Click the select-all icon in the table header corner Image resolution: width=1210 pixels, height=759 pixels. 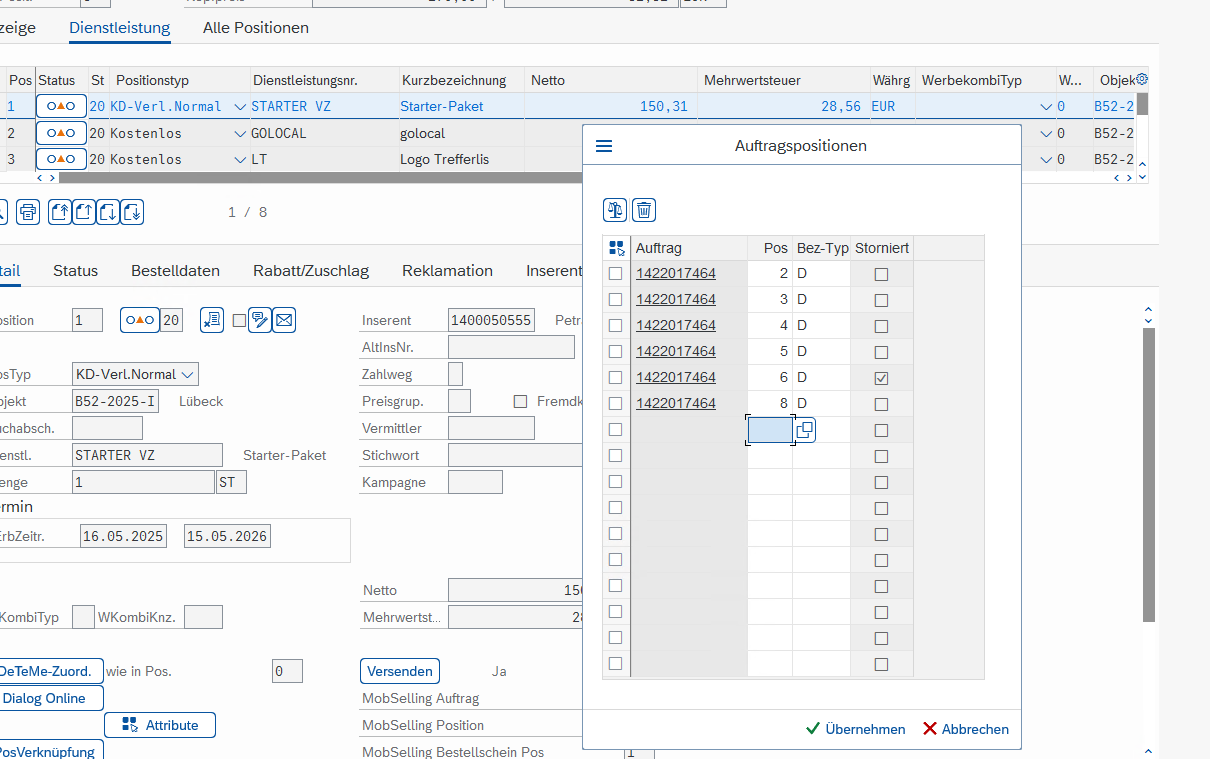tap(616, 248)
